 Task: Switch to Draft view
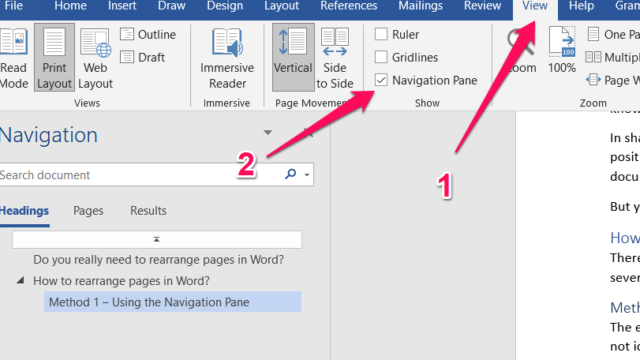tap(143, 57)
